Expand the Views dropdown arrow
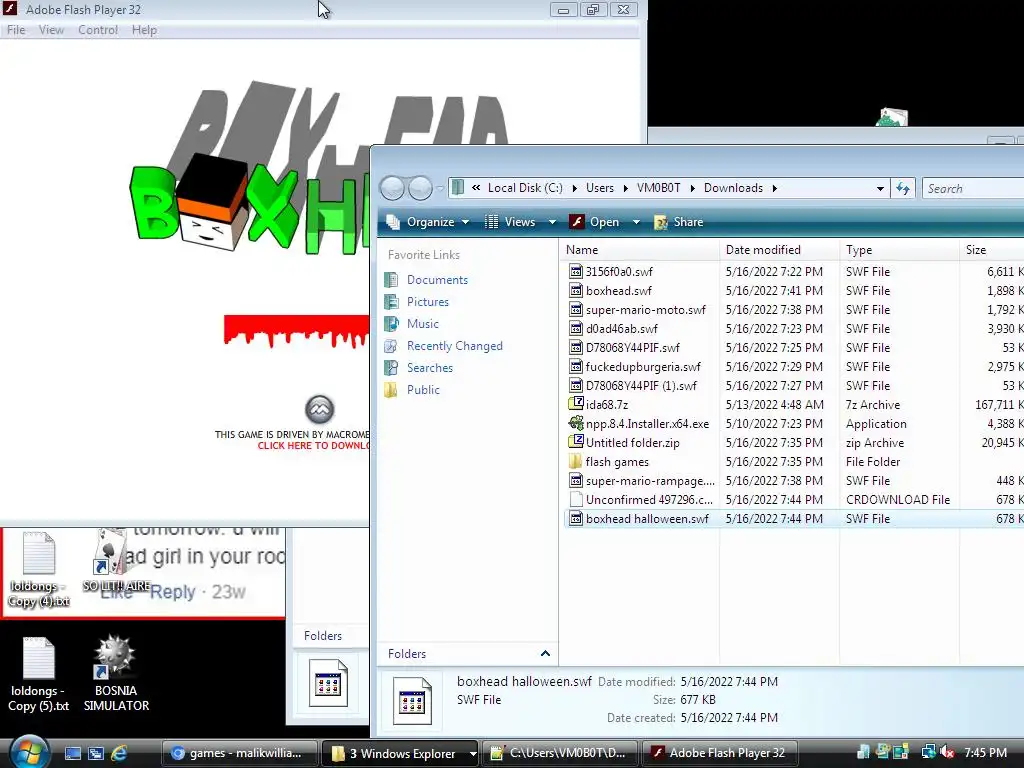This screenshot has height=768, width=1024. 552,222
